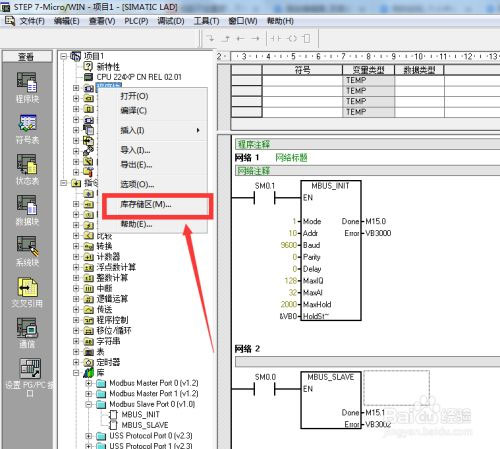Select the MBUS_SLAVE library instruction
The height and width of the screenshot is (449, 500).
click(x=145, y=425)
